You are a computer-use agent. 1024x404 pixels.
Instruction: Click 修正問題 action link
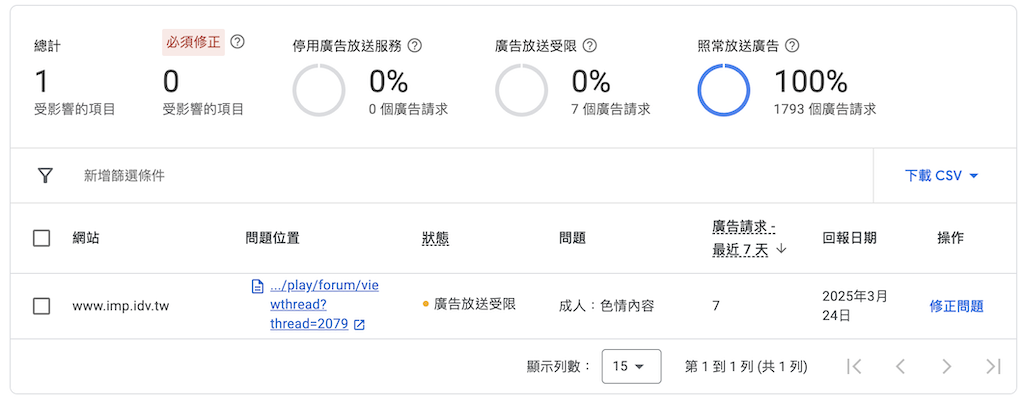click(x=956, y=306)
